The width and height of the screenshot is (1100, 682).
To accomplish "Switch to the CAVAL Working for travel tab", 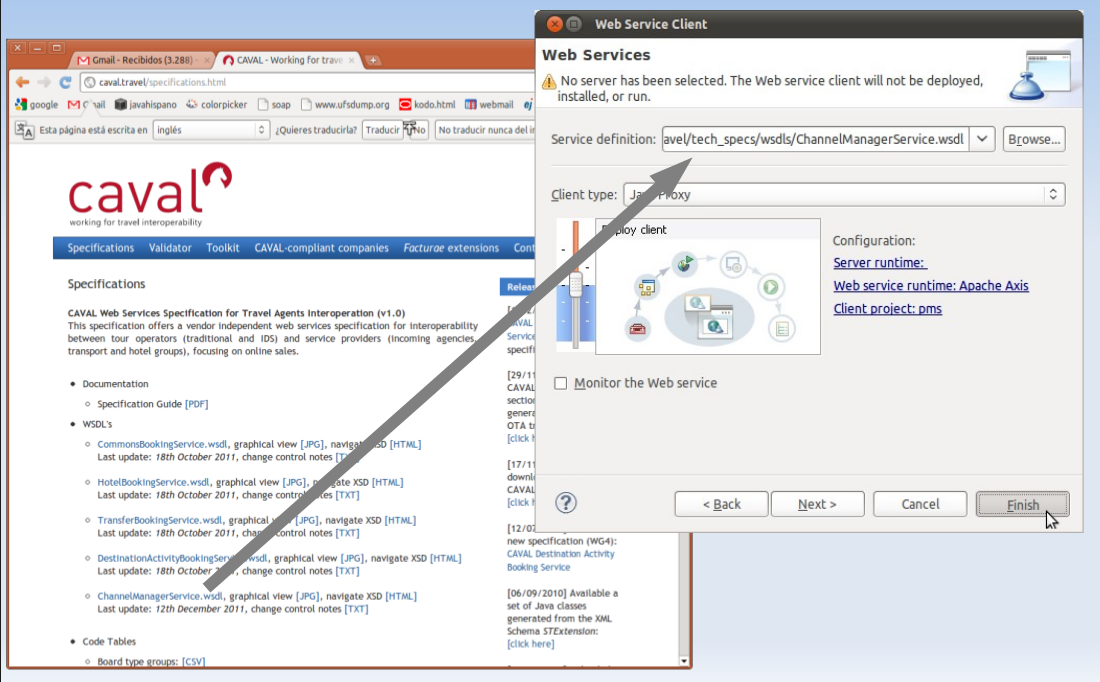I will tap(288, 60).
